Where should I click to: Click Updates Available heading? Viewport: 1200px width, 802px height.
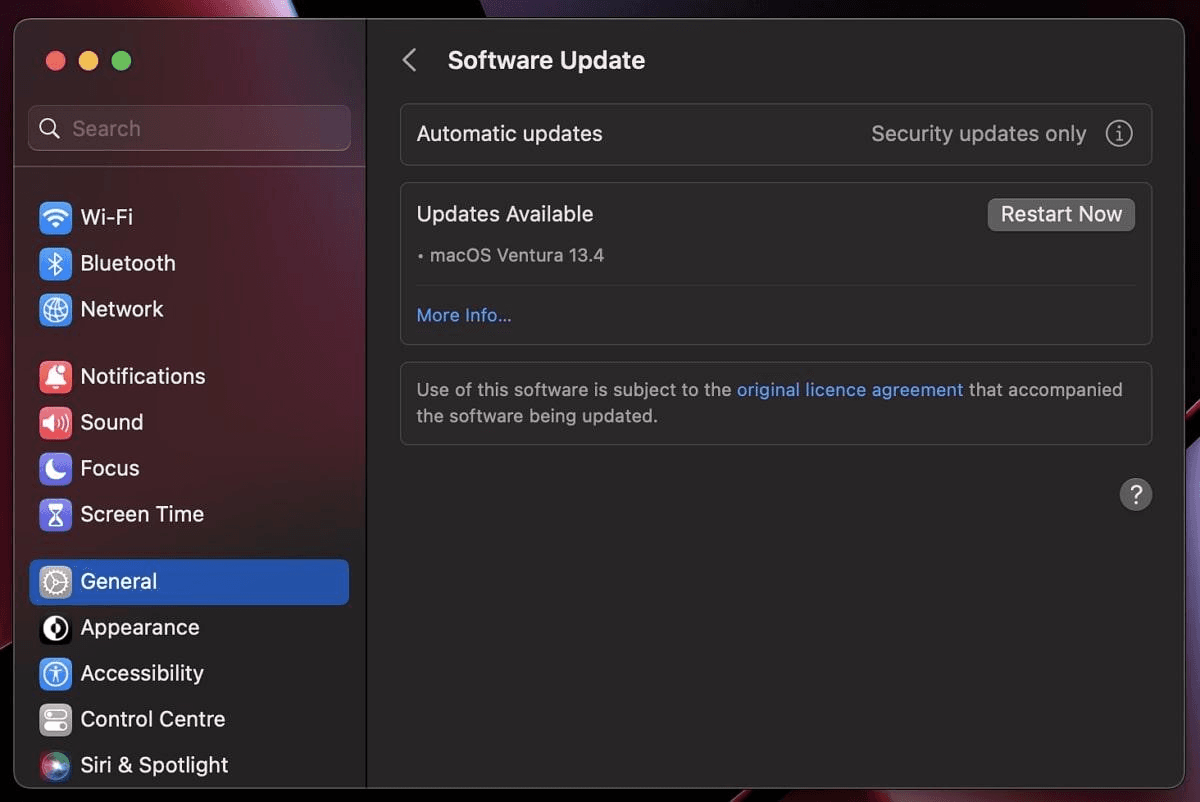[505, 214]
